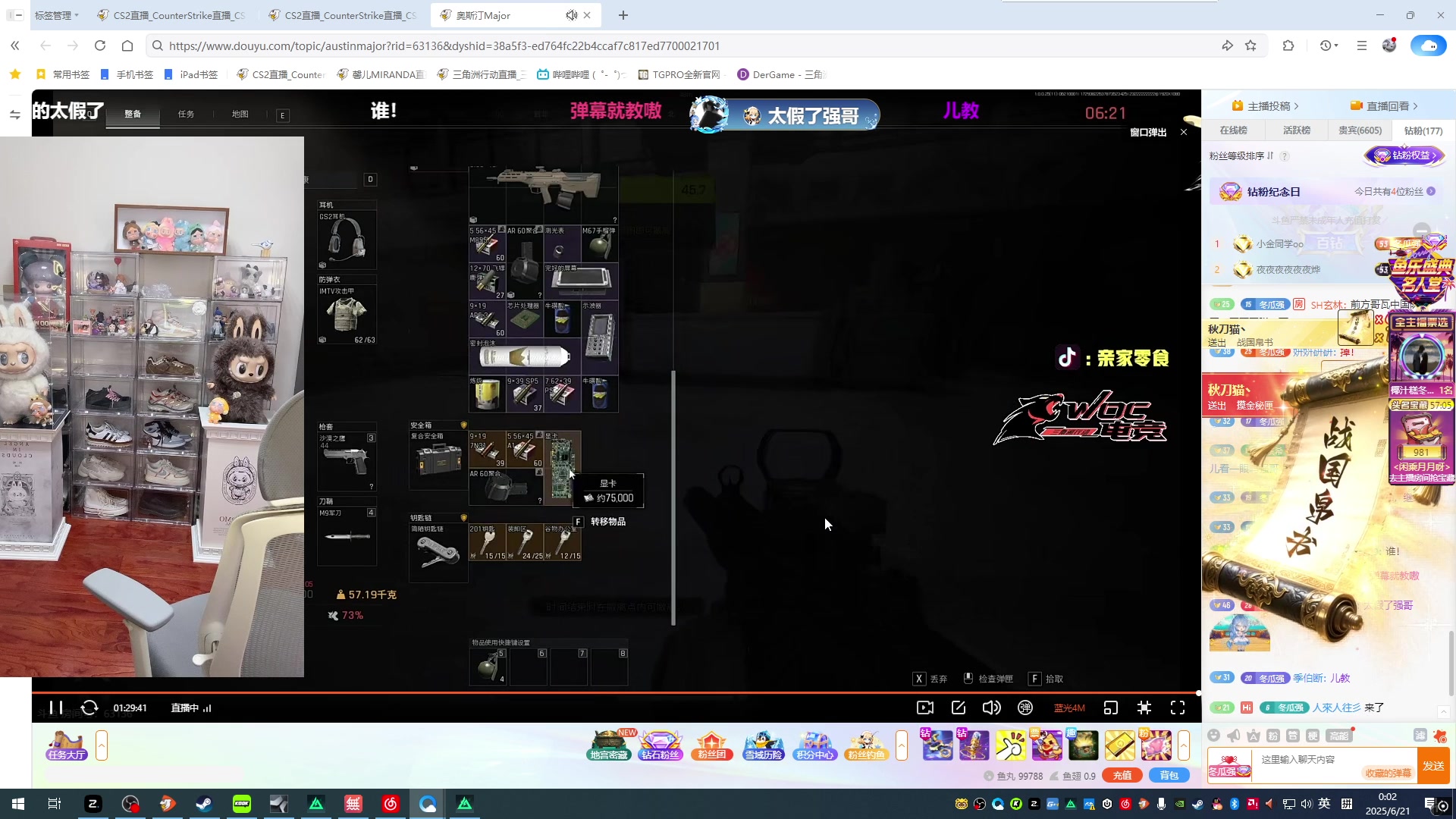Viewport: 1456px width, 819px height.
Task: Bookmark page with star icon in address bar
Action: point(1250,45)
